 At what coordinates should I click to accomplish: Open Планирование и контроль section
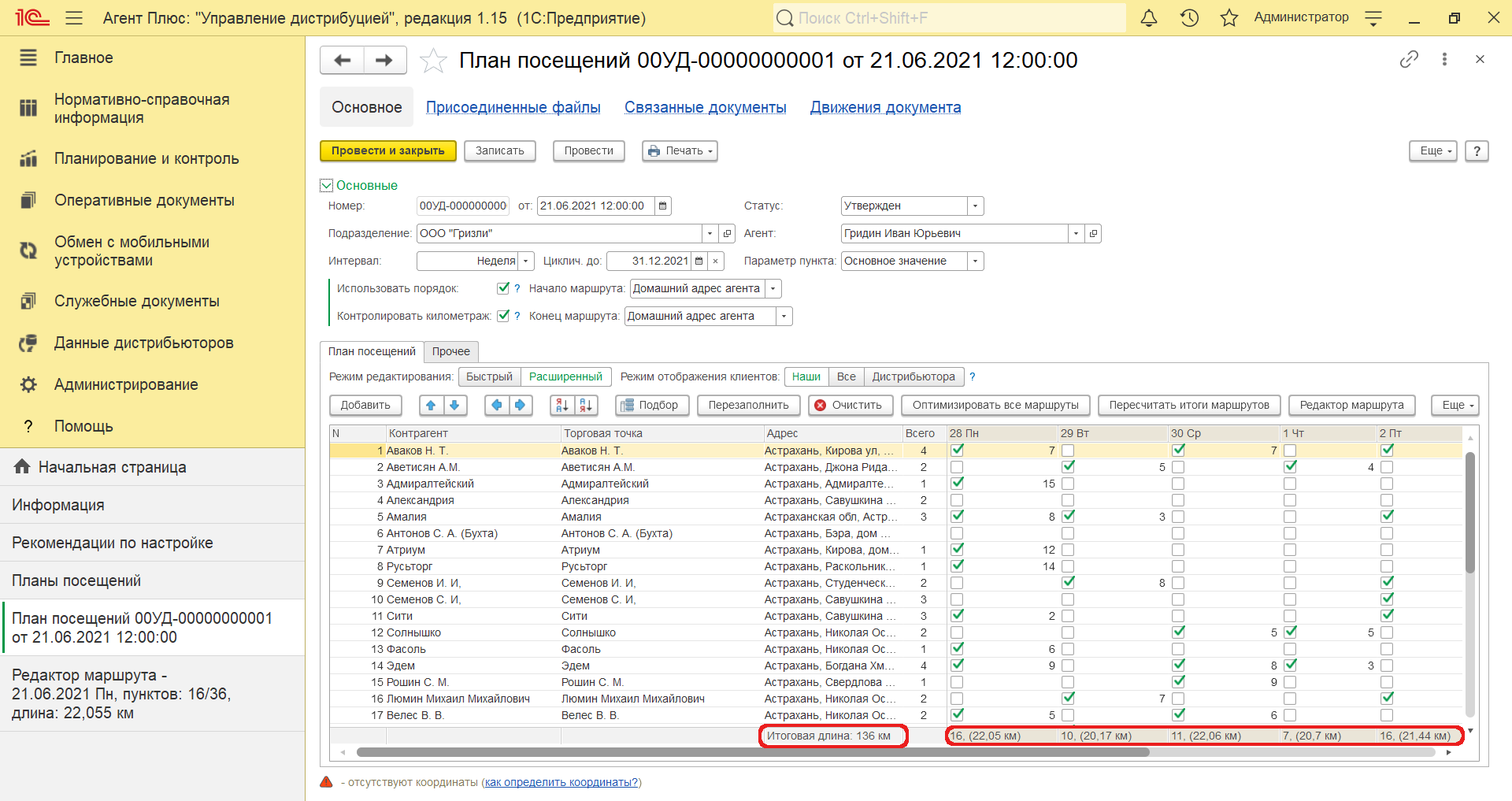coord(146,158)
